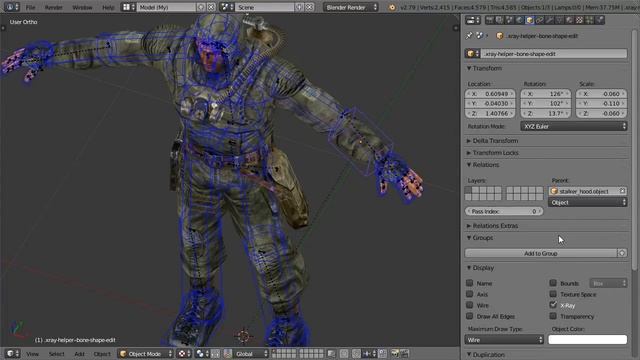Enable the Draw All Edges checkbox

469,316
